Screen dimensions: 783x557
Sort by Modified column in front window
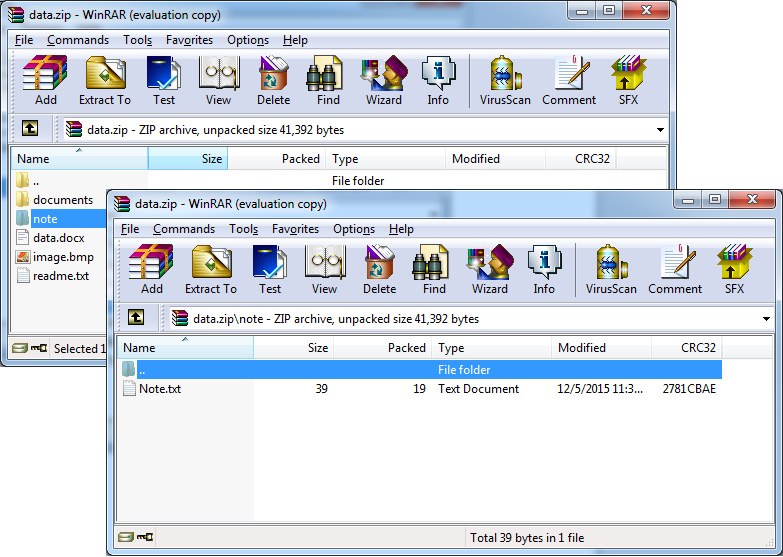pos(601,347)
